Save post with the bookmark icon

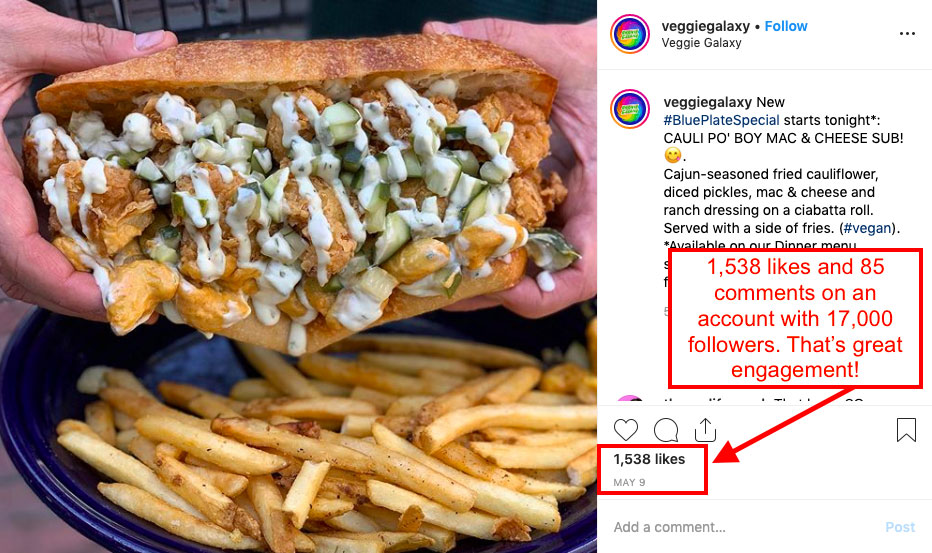(x=906, y=430)
